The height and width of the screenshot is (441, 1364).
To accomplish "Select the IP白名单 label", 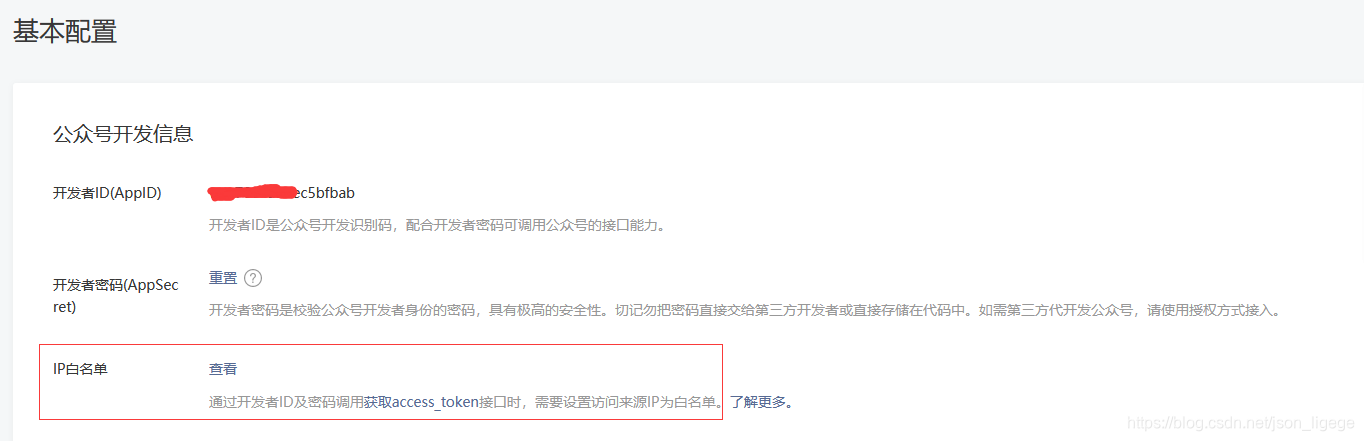I will [x=80, y=369].
